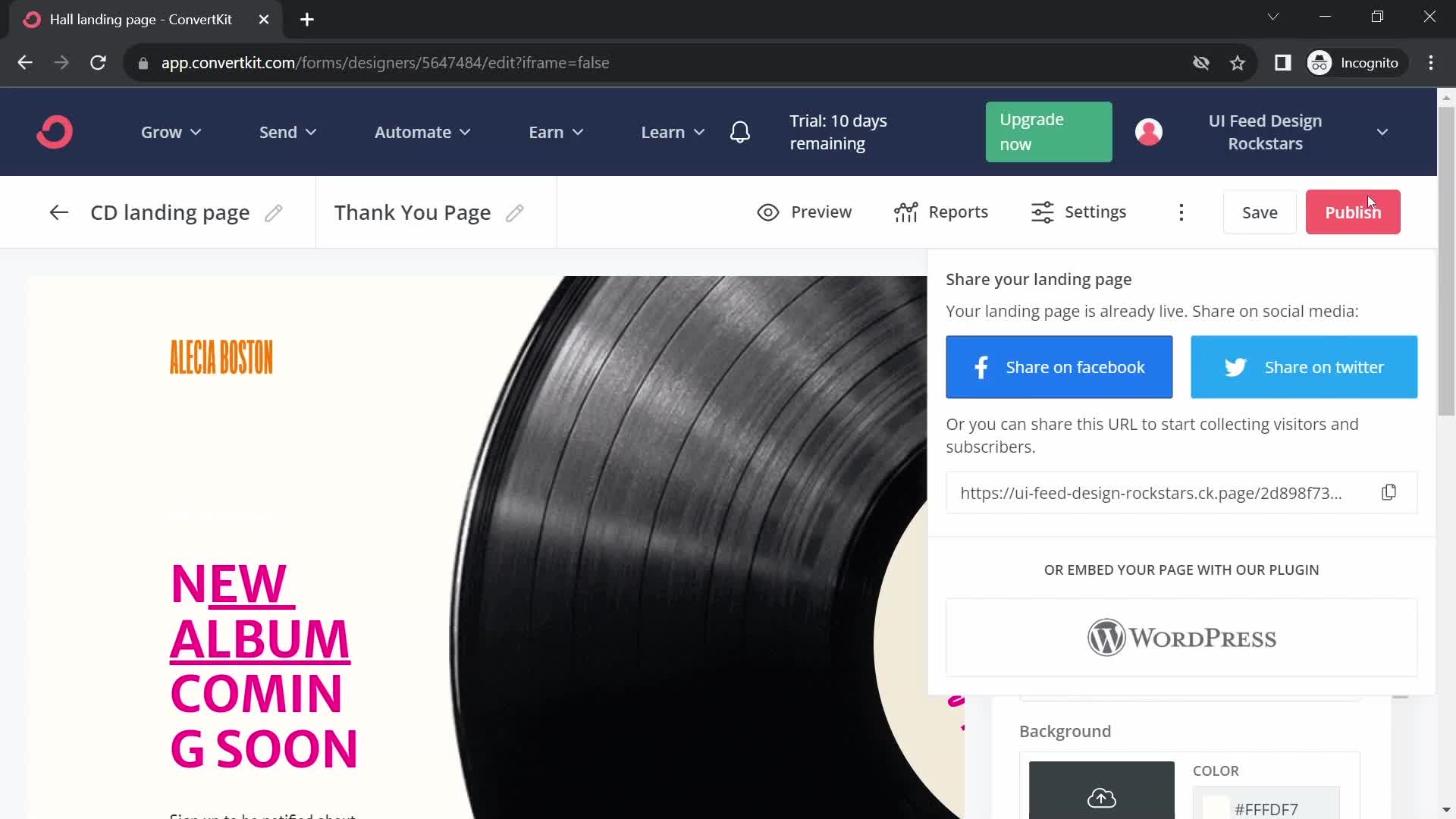Click CD landing page menu item
The image size is (1456, 819).
pos(170,212)
